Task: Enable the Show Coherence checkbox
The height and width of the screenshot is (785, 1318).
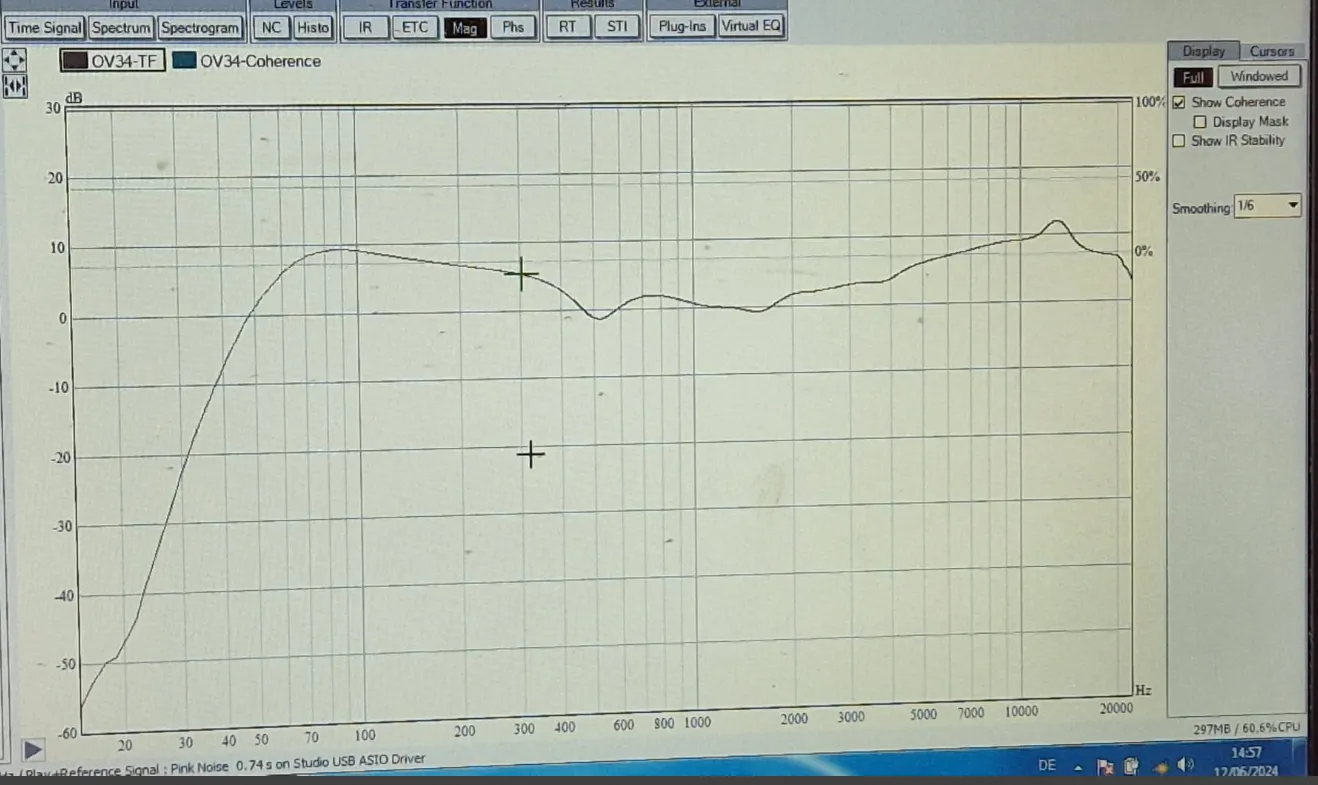Action: 1179,102
